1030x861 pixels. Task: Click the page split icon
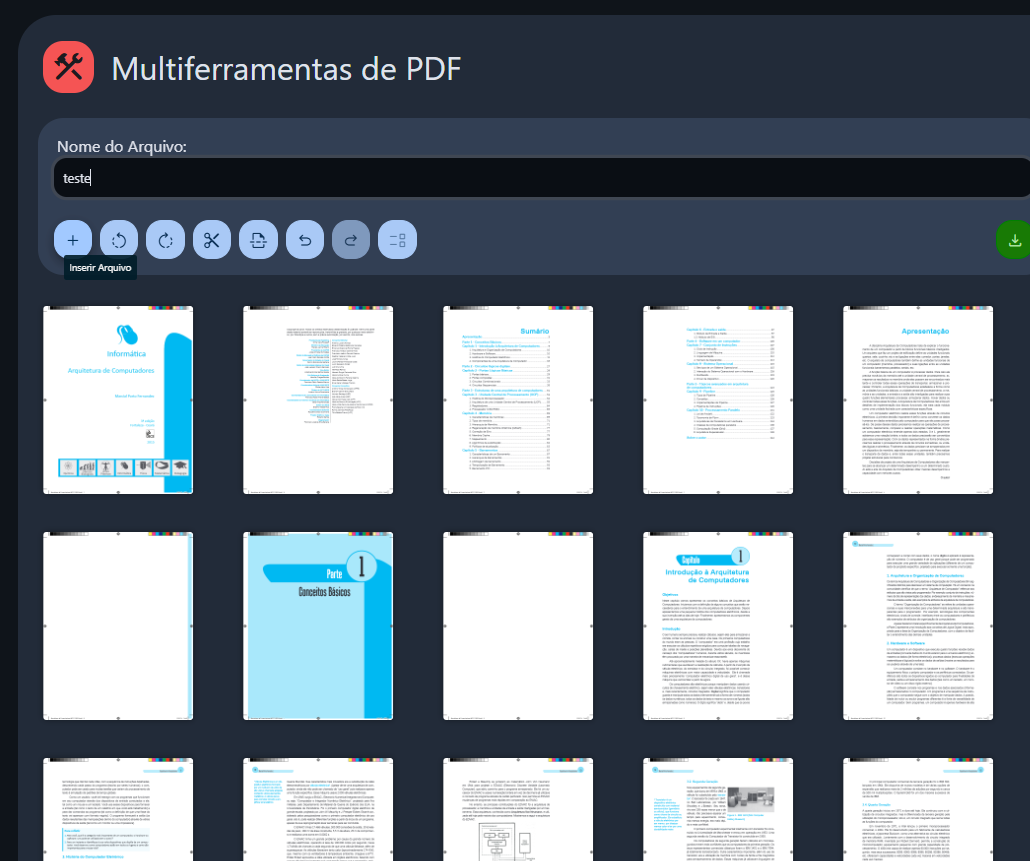pos(258,240)
